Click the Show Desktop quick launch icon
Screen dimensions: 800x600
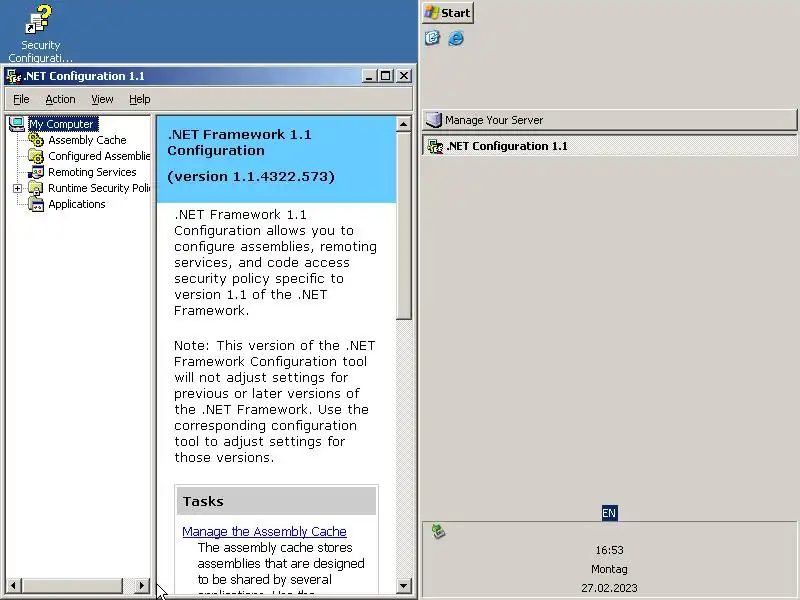coord(432,38)
